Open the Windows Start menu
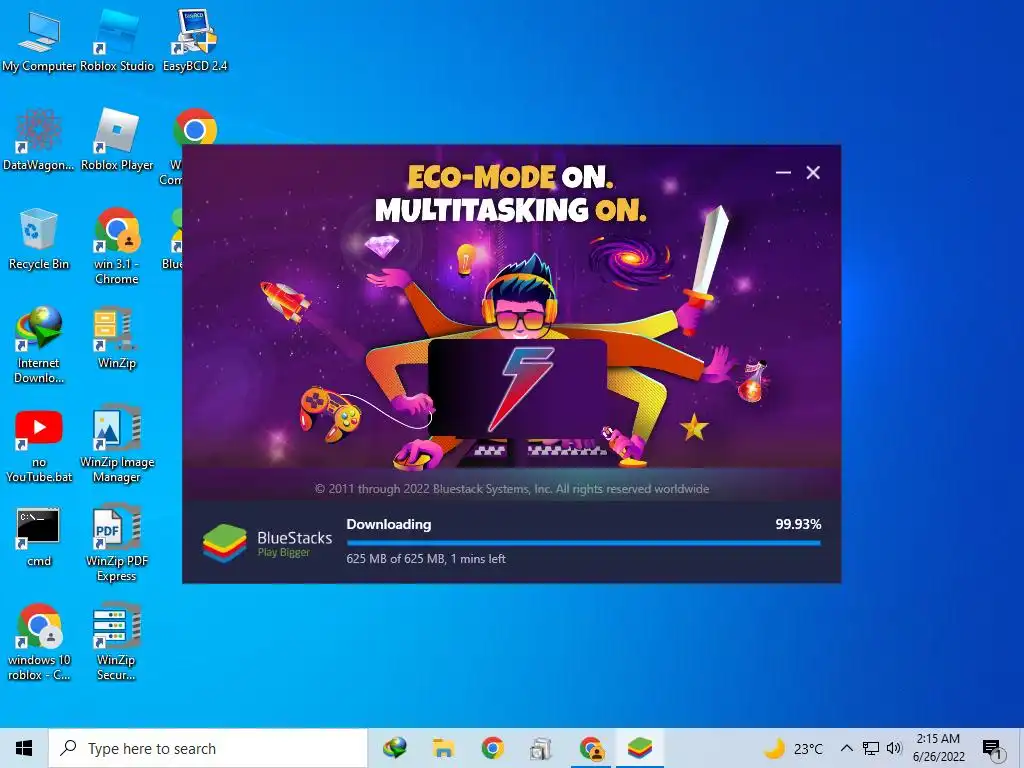The width and height of the screenshot is (1024, 768). point(24,748)
